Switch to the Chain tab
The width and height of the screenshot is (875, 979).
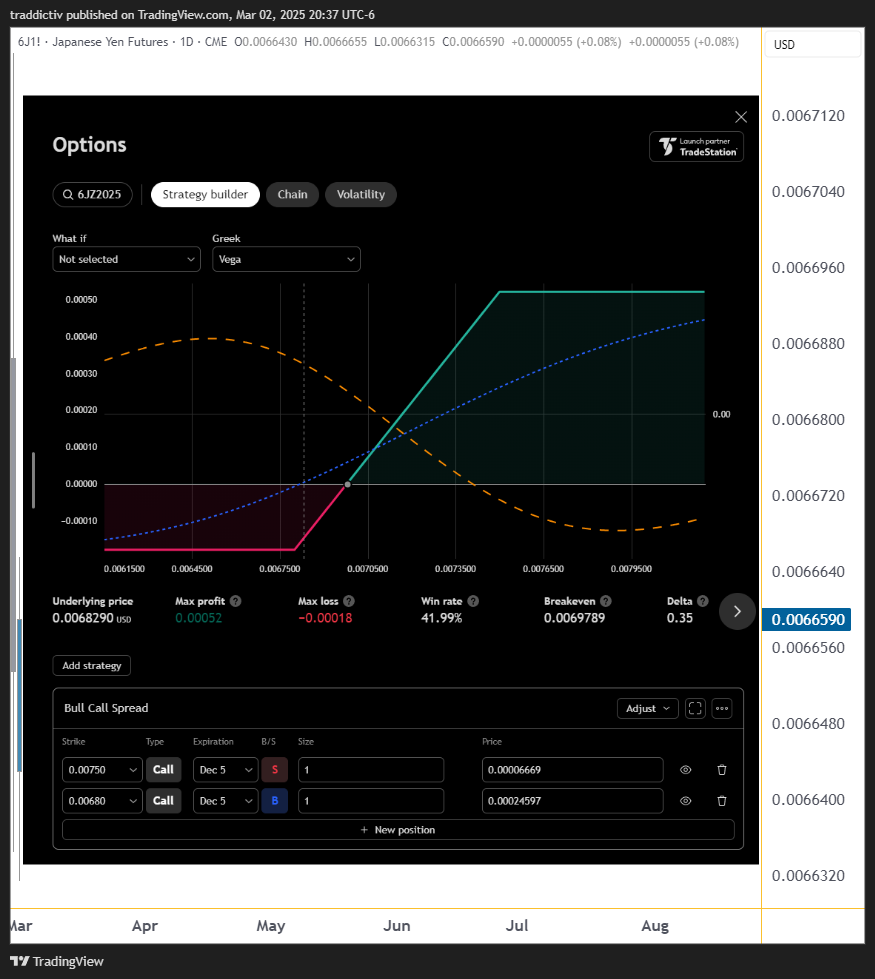292,194
